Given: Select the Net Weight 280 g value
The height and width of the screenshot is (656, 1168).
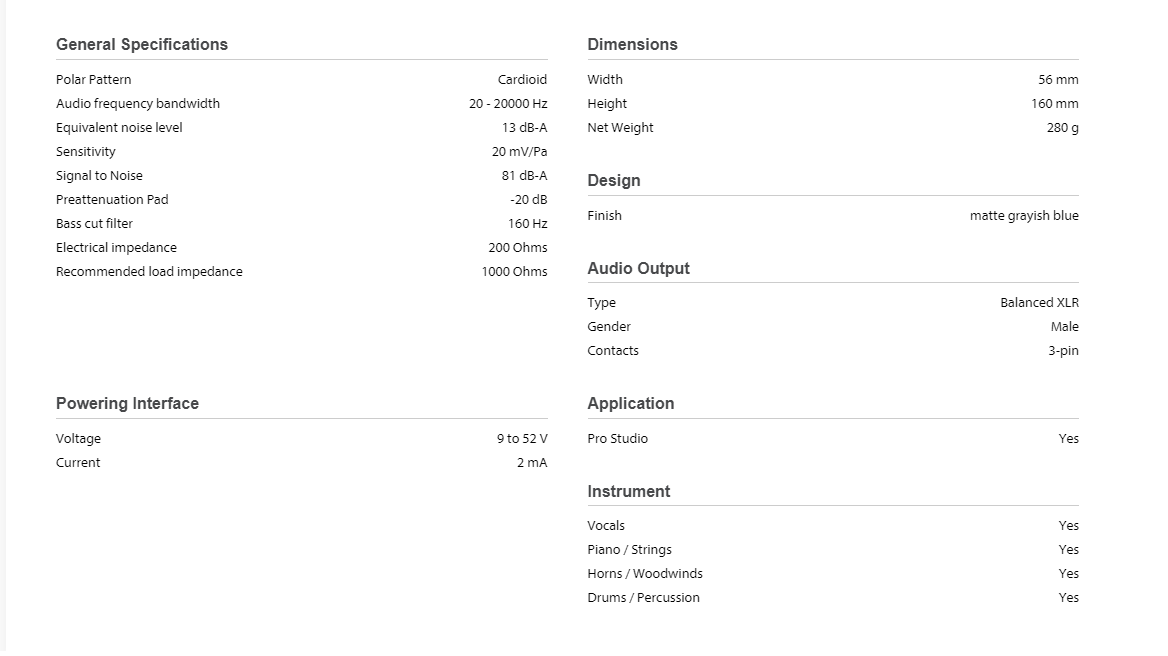Looking at the screenshot, I should pos(1062,128).
